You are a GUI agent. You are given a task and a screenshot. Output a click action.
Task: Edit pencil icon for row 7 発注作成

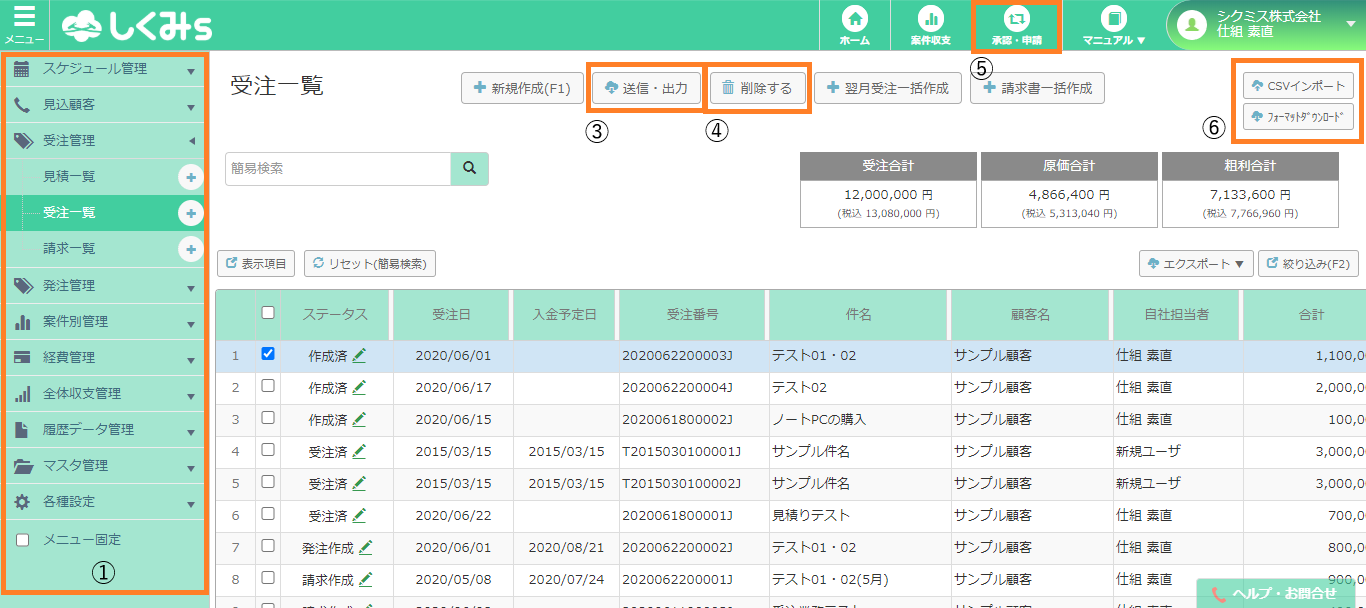point(366,547)
